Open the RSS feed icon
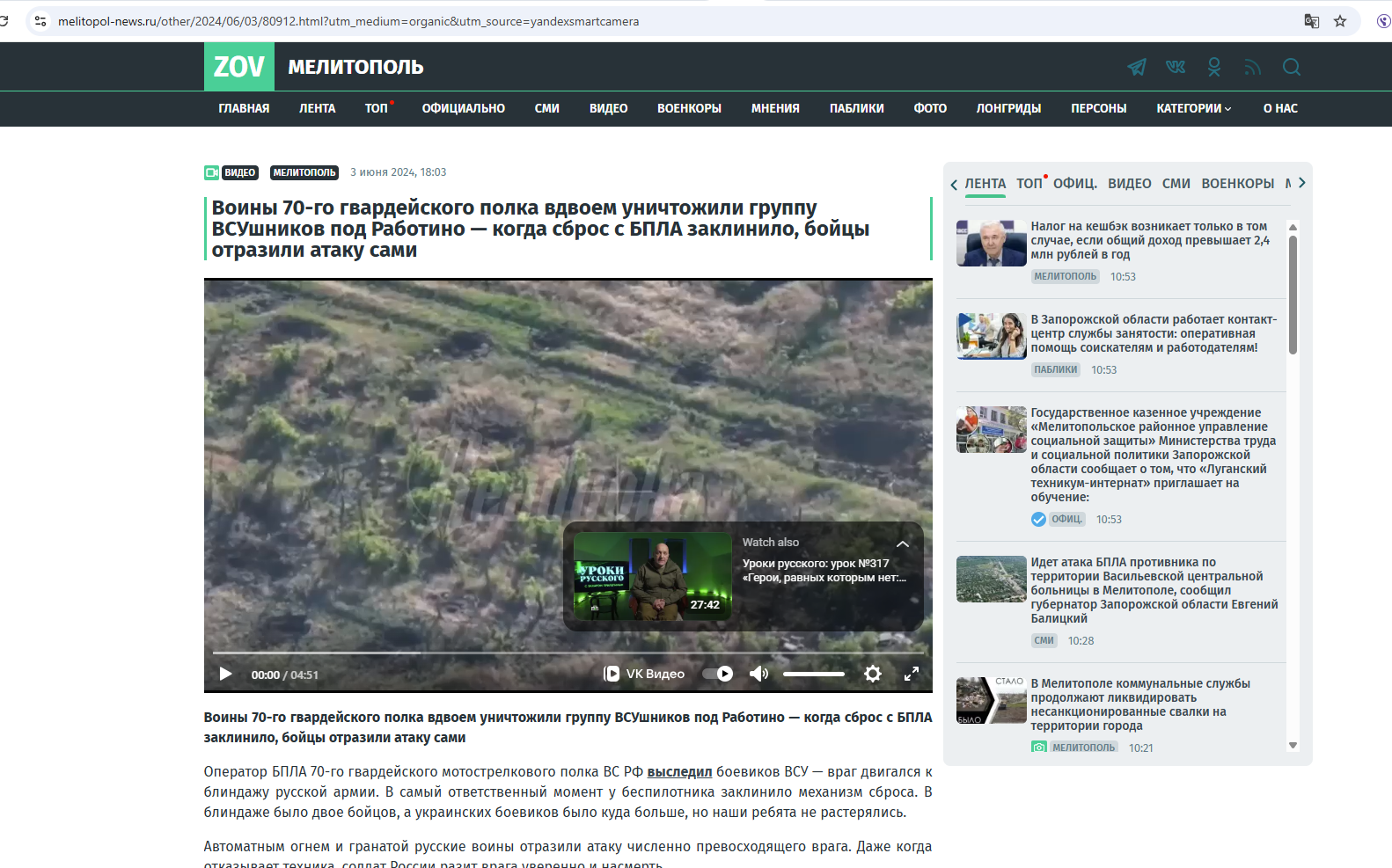The width and height of the screenshot is (1392, 868). point(1252,67)
